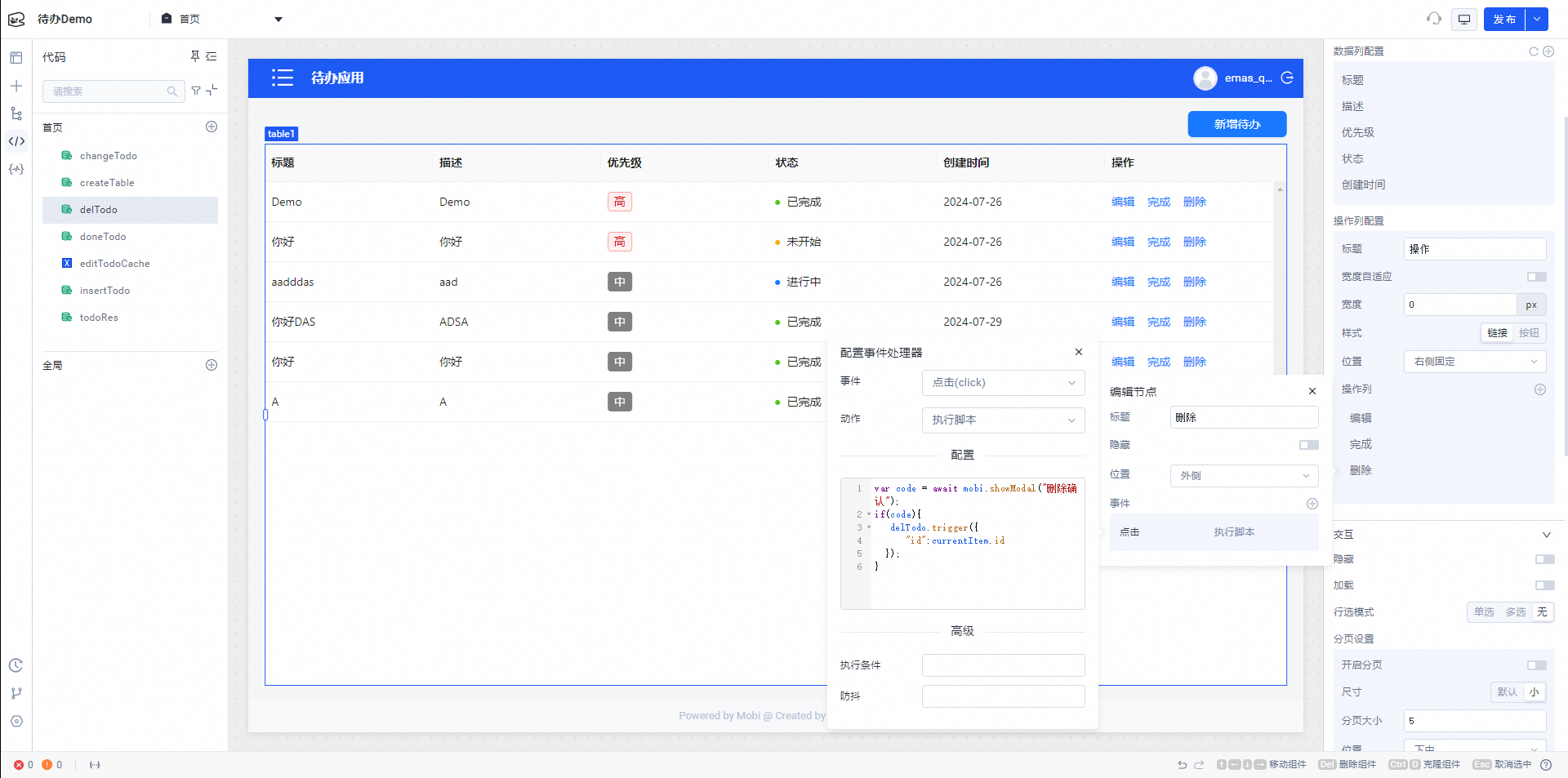Add new global item under 全局
The width and height of the screenshot is (1568, 778).
coord(212,365)
